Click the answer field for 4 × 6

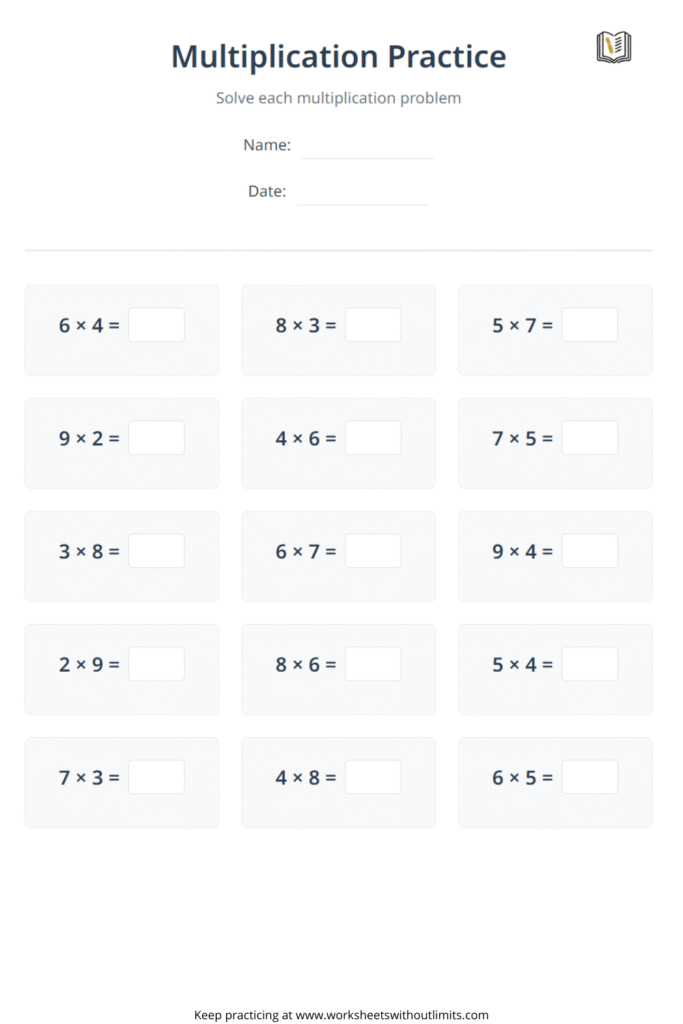[373, 438]
